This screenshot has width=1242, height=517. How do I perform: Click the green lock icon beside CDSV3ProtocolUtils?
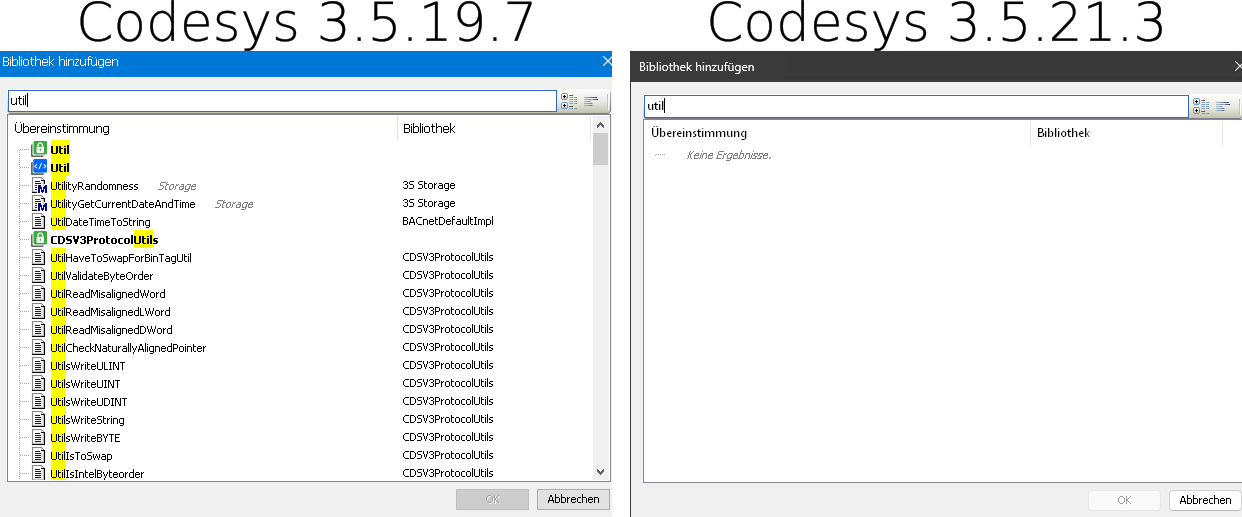click(x=39, y=239)
